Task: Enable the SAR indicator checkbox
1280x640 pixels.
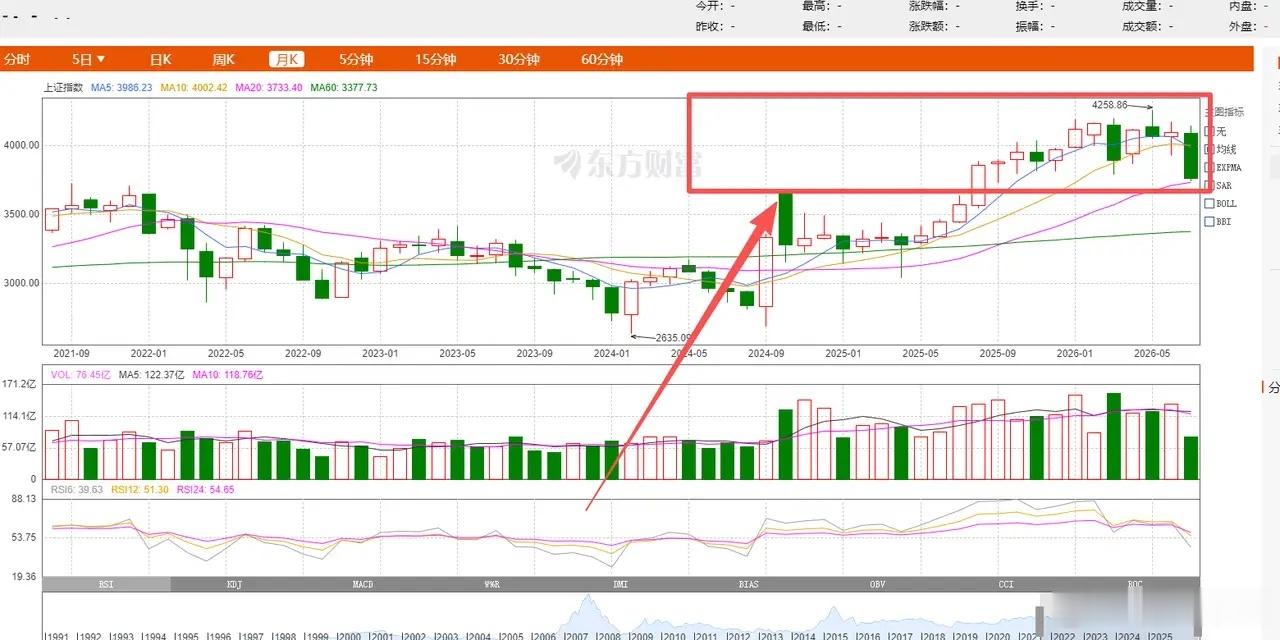Action: 1210,185
